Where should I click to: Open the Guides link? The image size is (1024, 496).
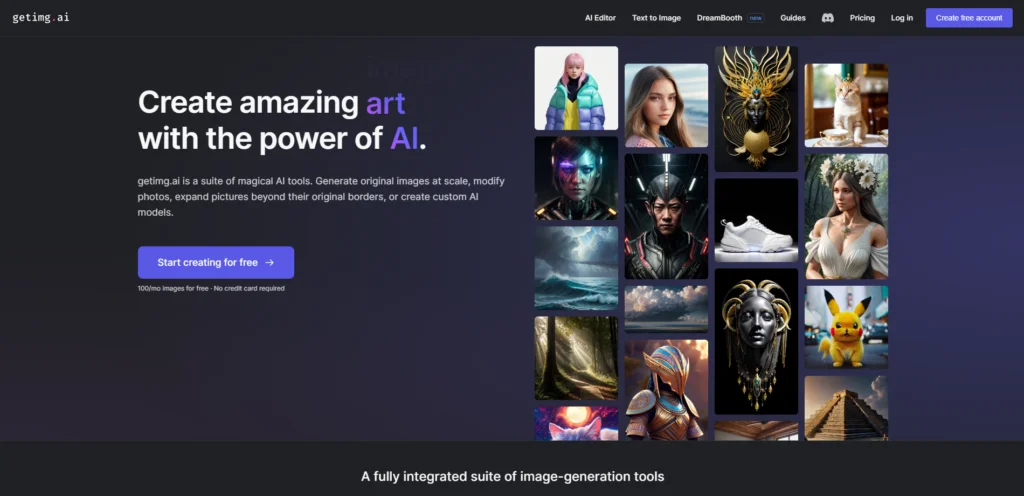[x=793, y=18]
